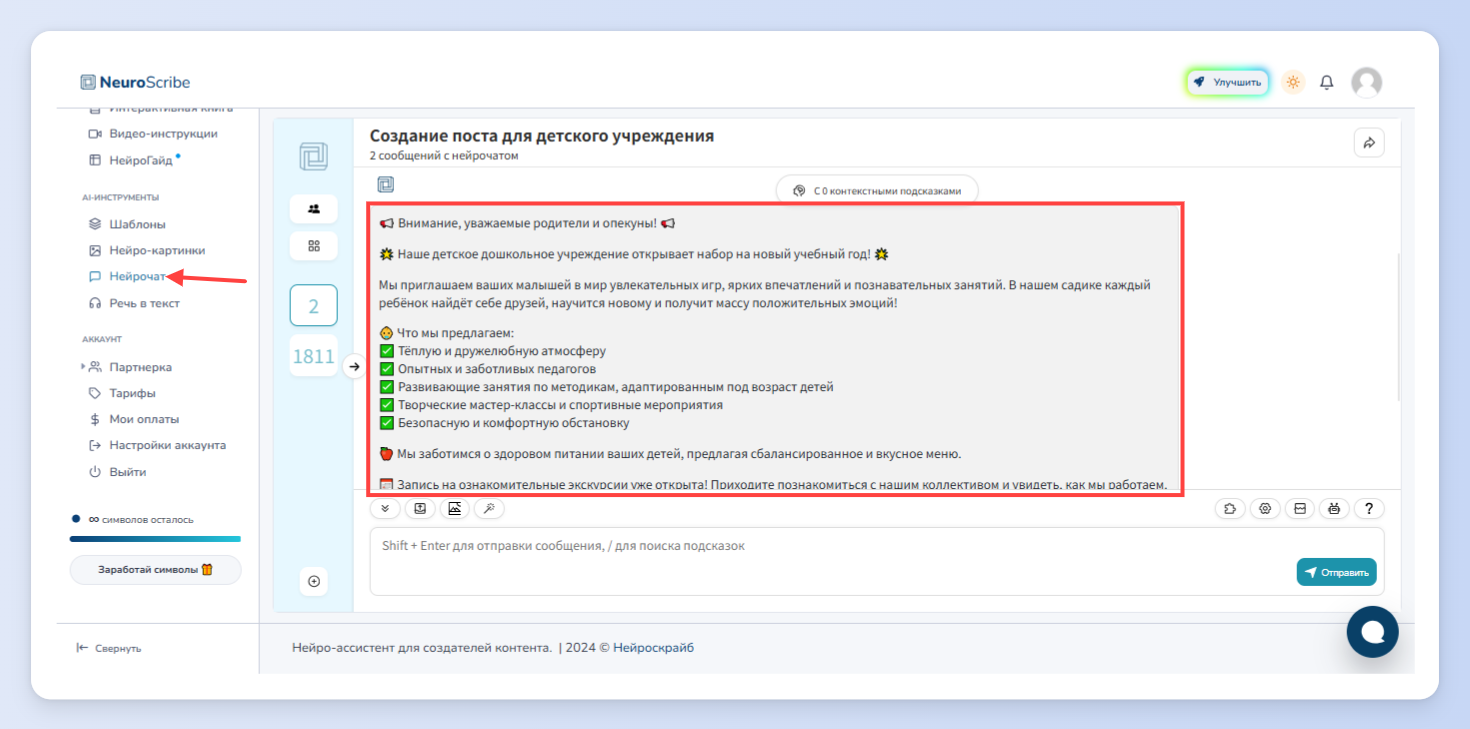Viewport: 1470px width, 729px height.
Task: Click the Выйти power icon
Action: [x=95, y=471]
